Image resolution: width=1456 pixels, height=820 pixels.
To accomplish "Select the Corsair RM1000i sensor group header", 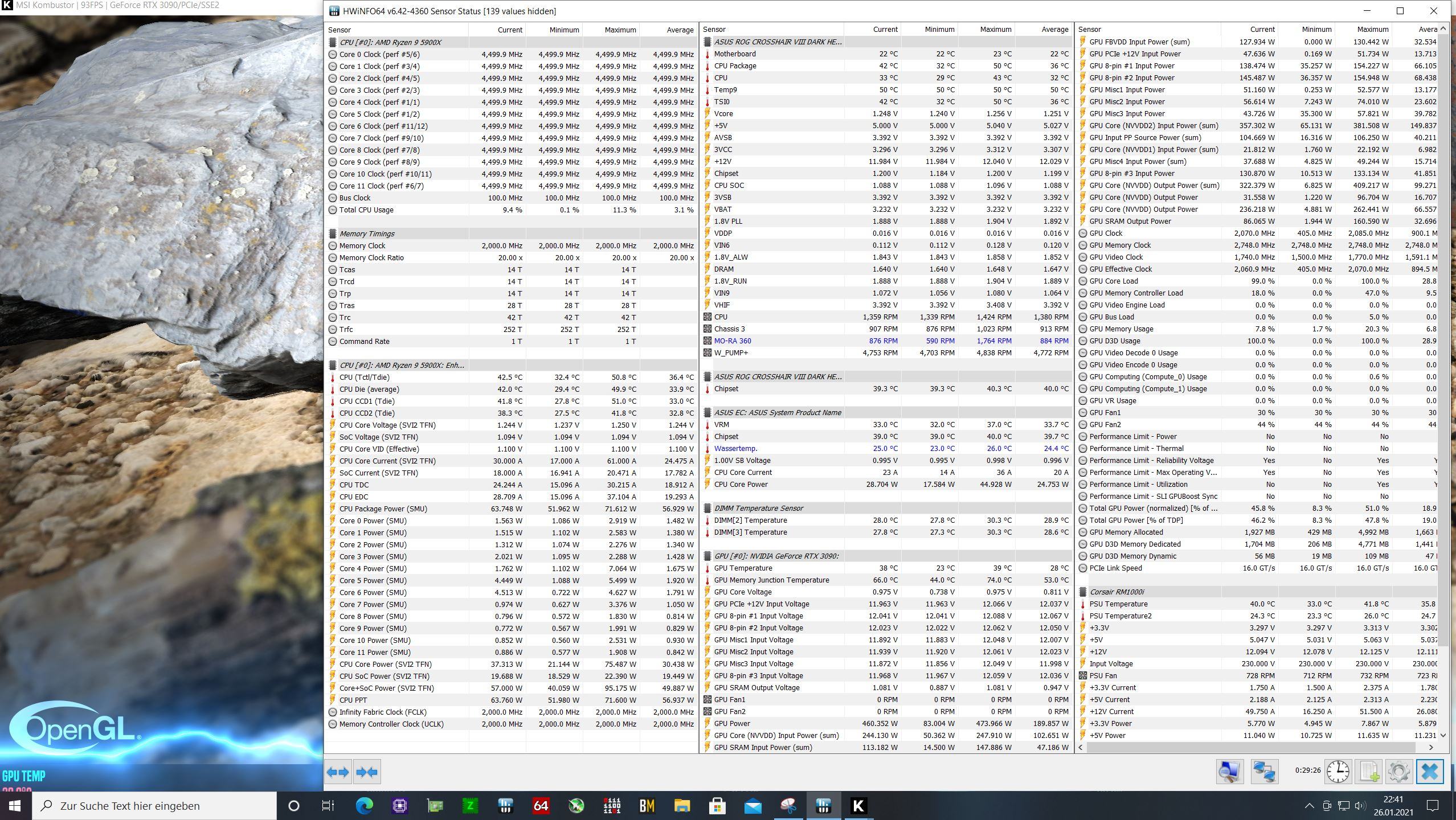I will tap(1116, 592).
